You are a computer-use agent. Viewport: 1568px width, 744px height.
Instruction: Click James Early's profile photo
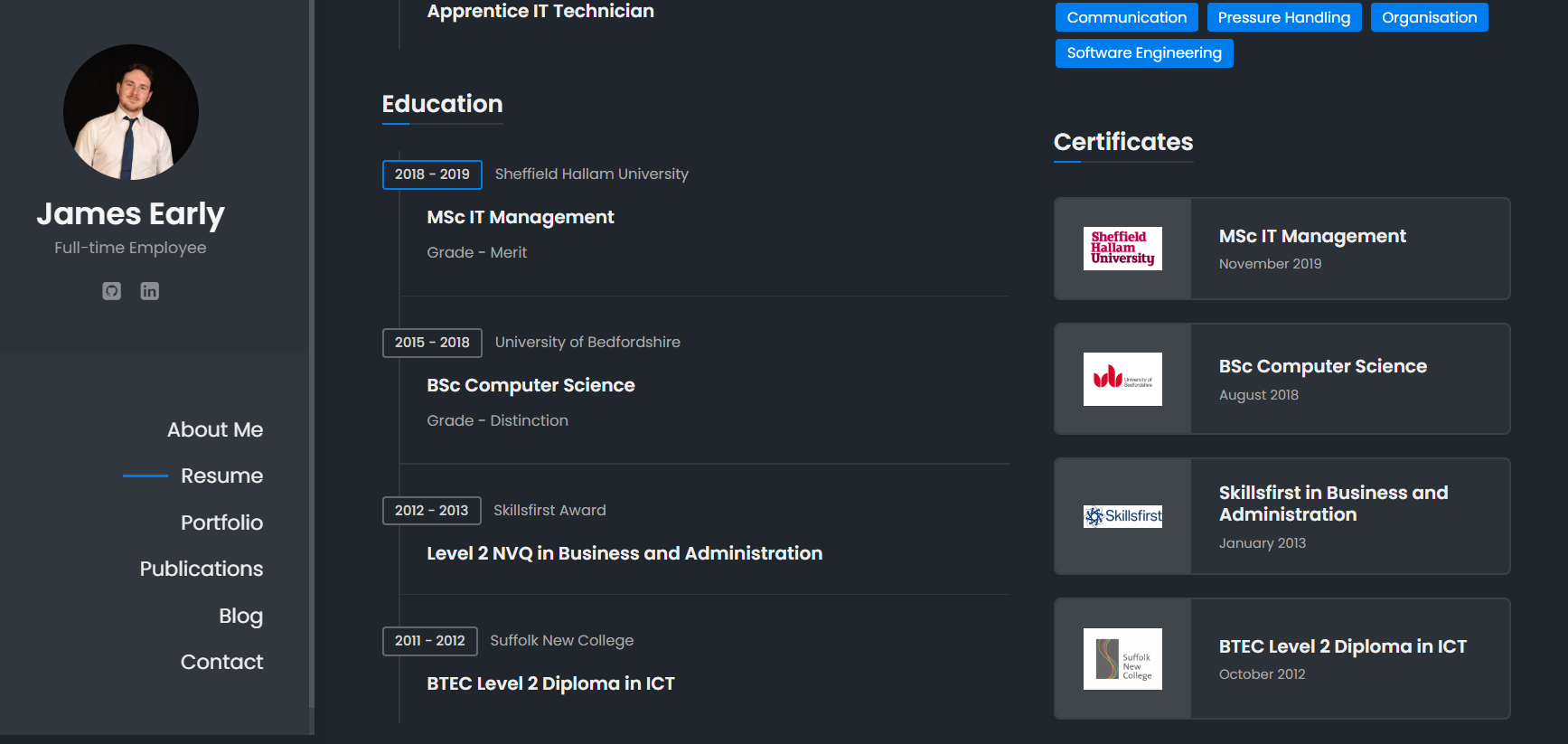(x=131, y=112)
